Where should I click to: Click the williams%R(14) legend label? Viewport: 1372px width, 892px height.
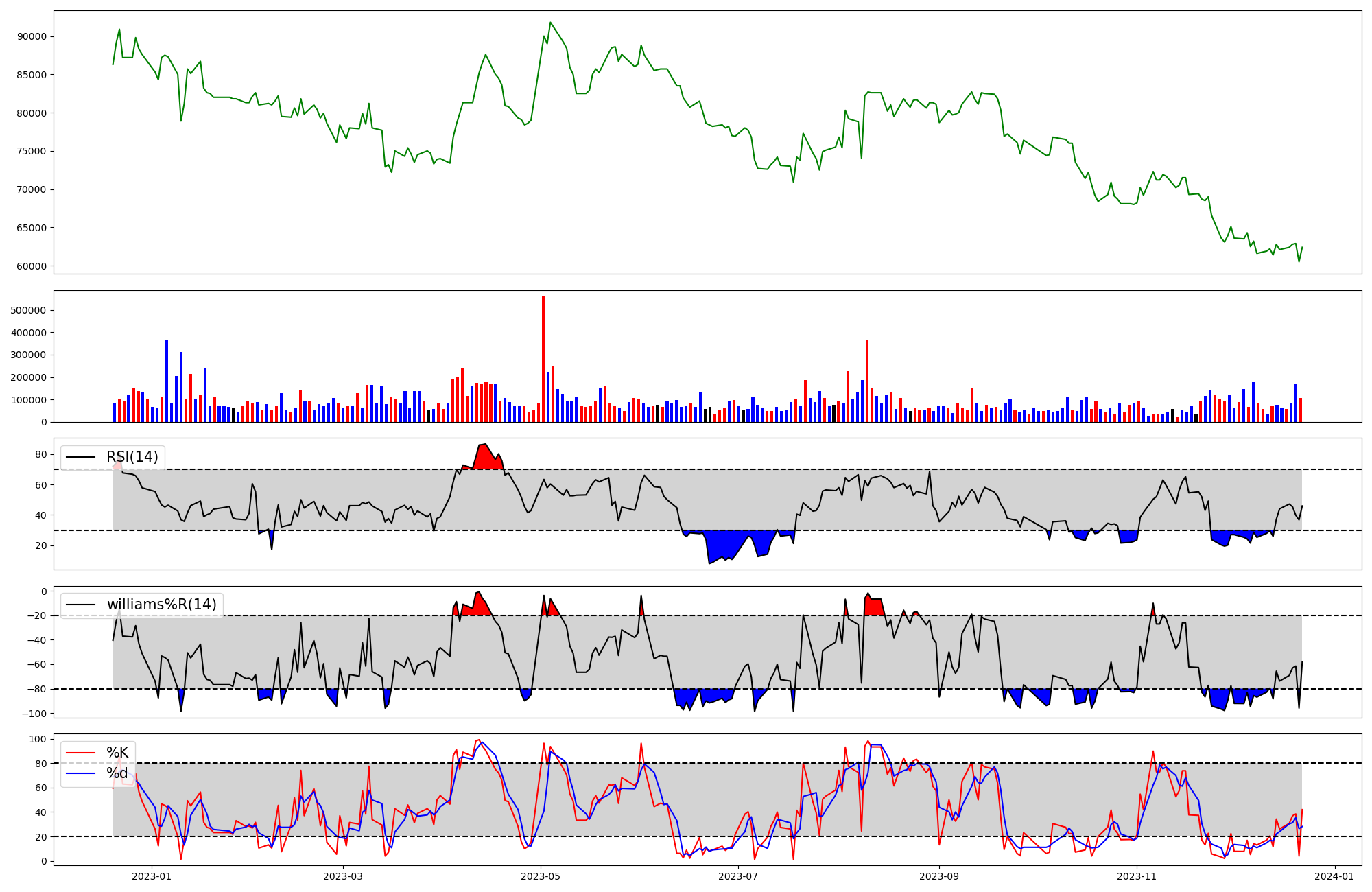(161, 605)
